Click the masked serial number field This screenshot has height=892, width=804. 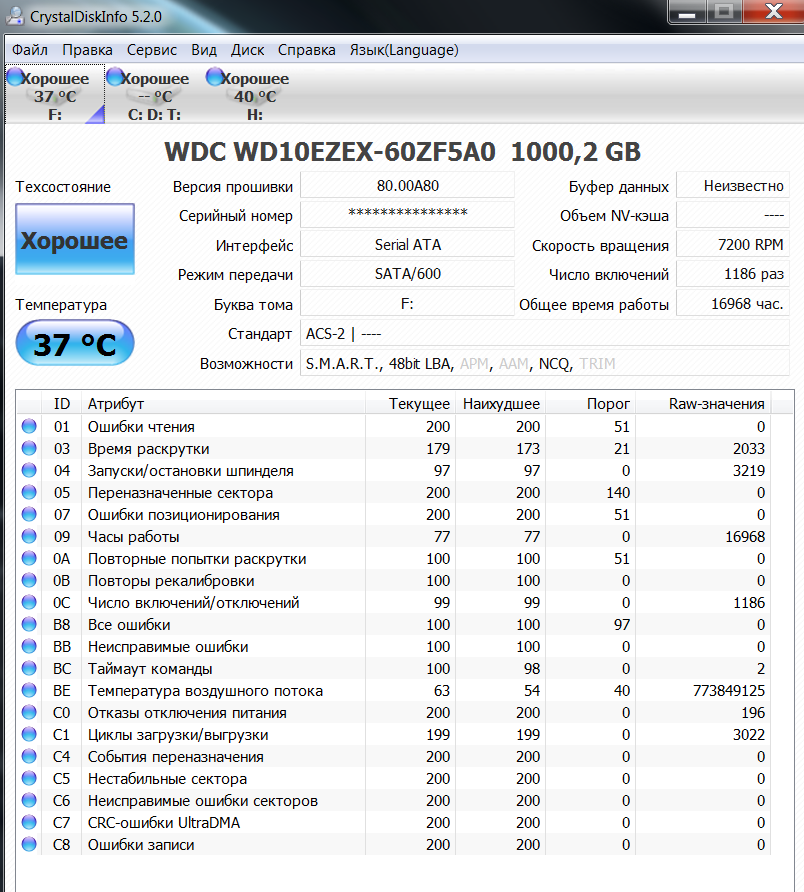pos(407,215)
